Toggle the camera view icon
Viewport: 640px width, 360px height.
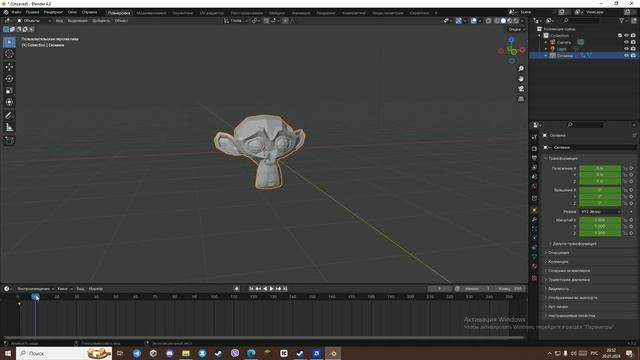pyautogui.click(x=521, y=89)
